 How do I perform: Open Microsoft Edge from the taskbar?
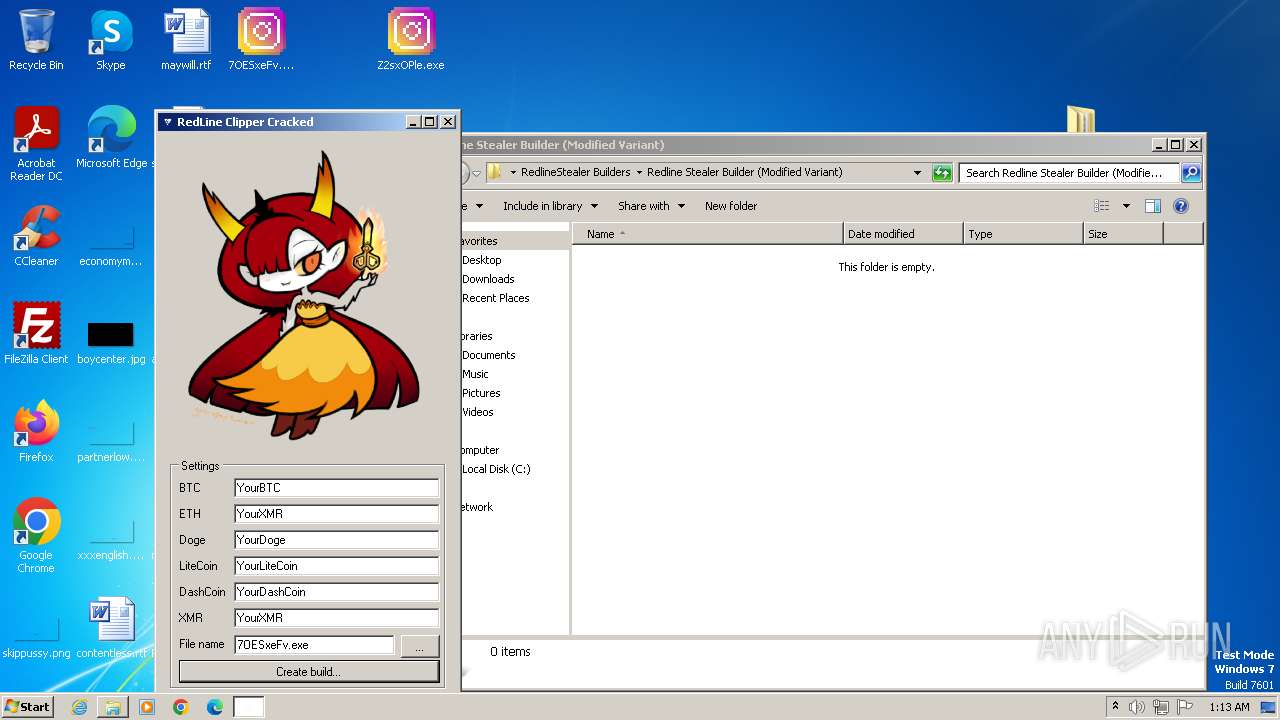click(x=215, y=707)
